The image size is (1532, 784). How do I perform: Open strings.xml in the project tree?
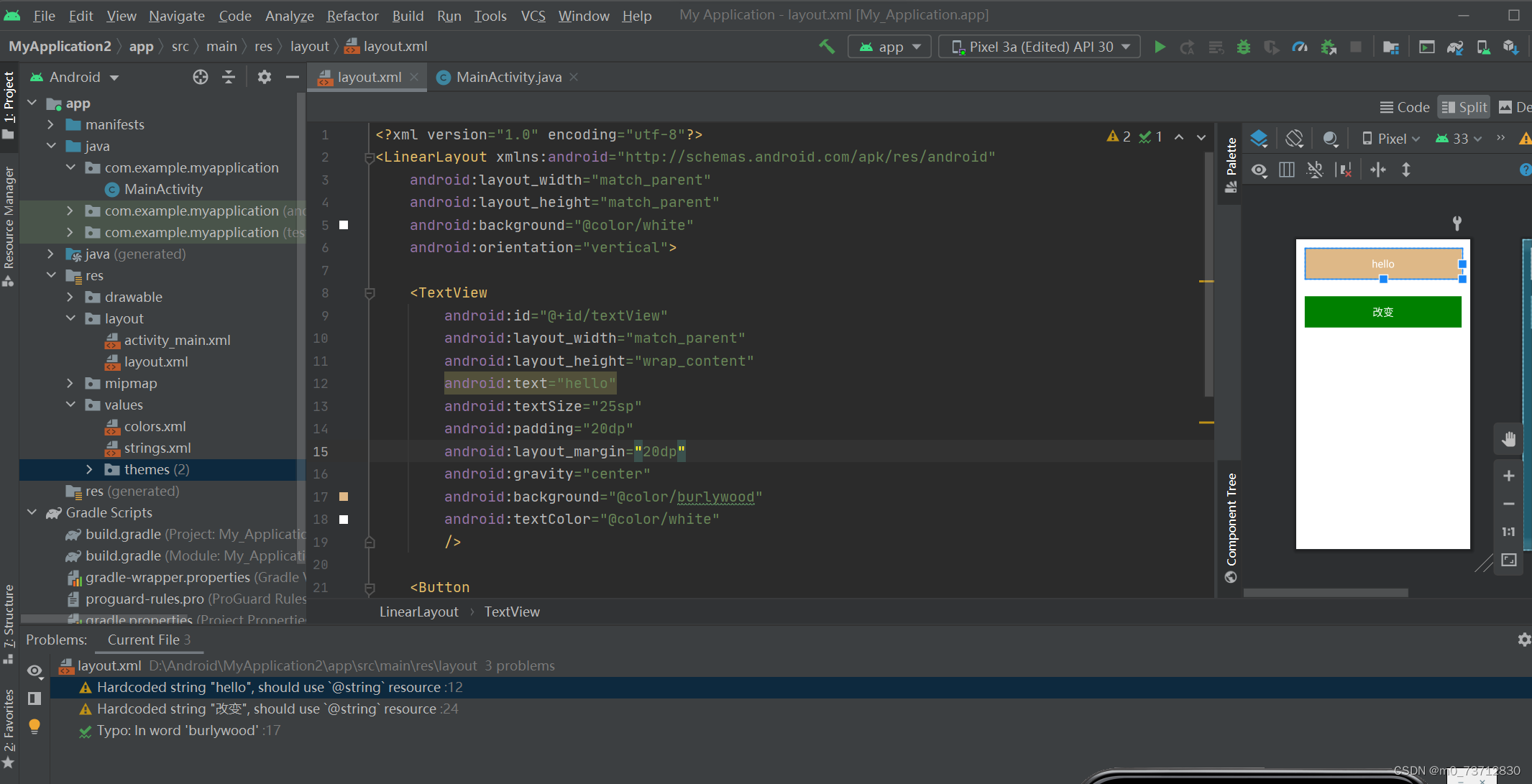pos(157,448)
